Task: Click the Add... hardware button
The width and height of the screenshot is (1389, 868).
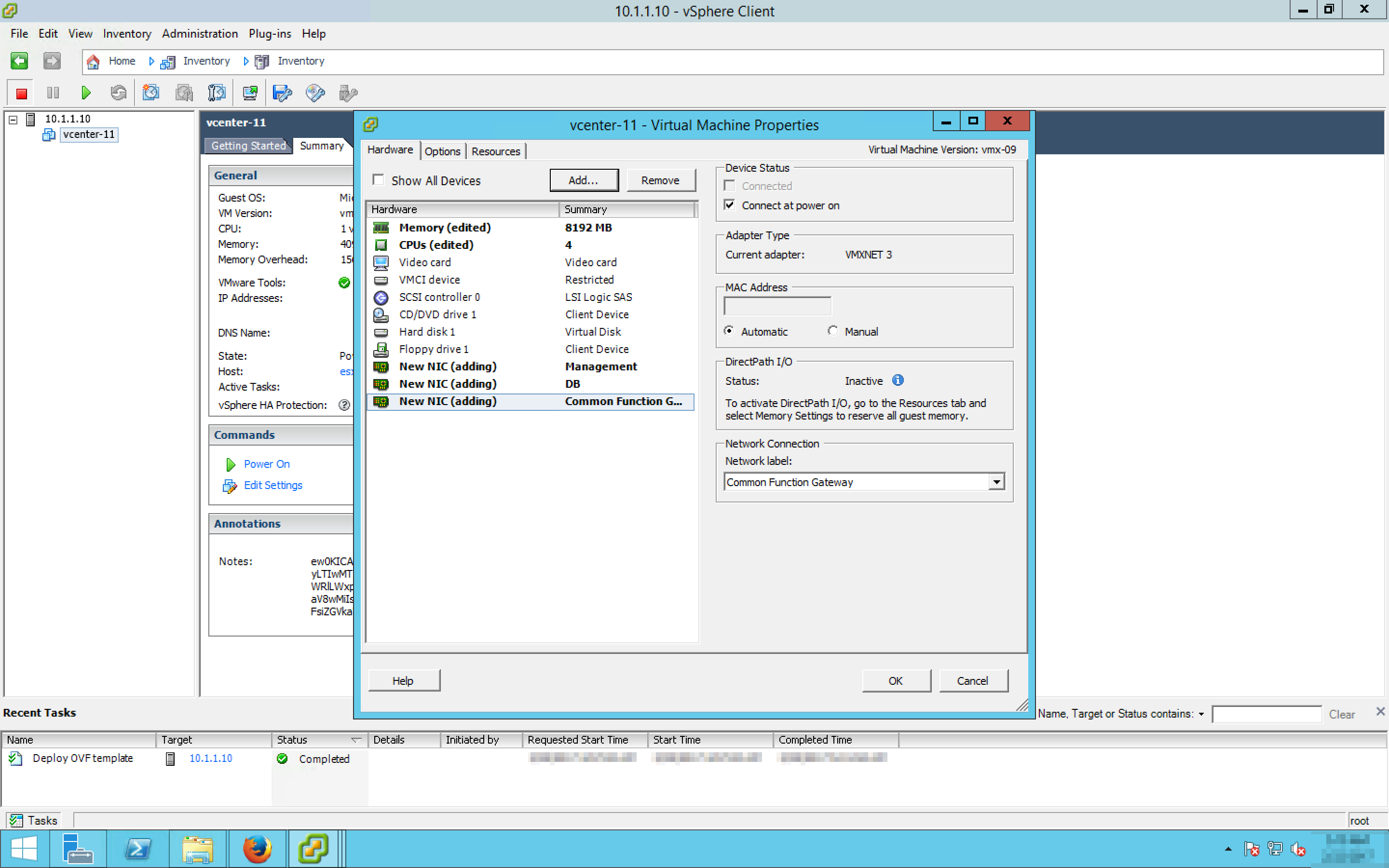Action: click(583, 180)
